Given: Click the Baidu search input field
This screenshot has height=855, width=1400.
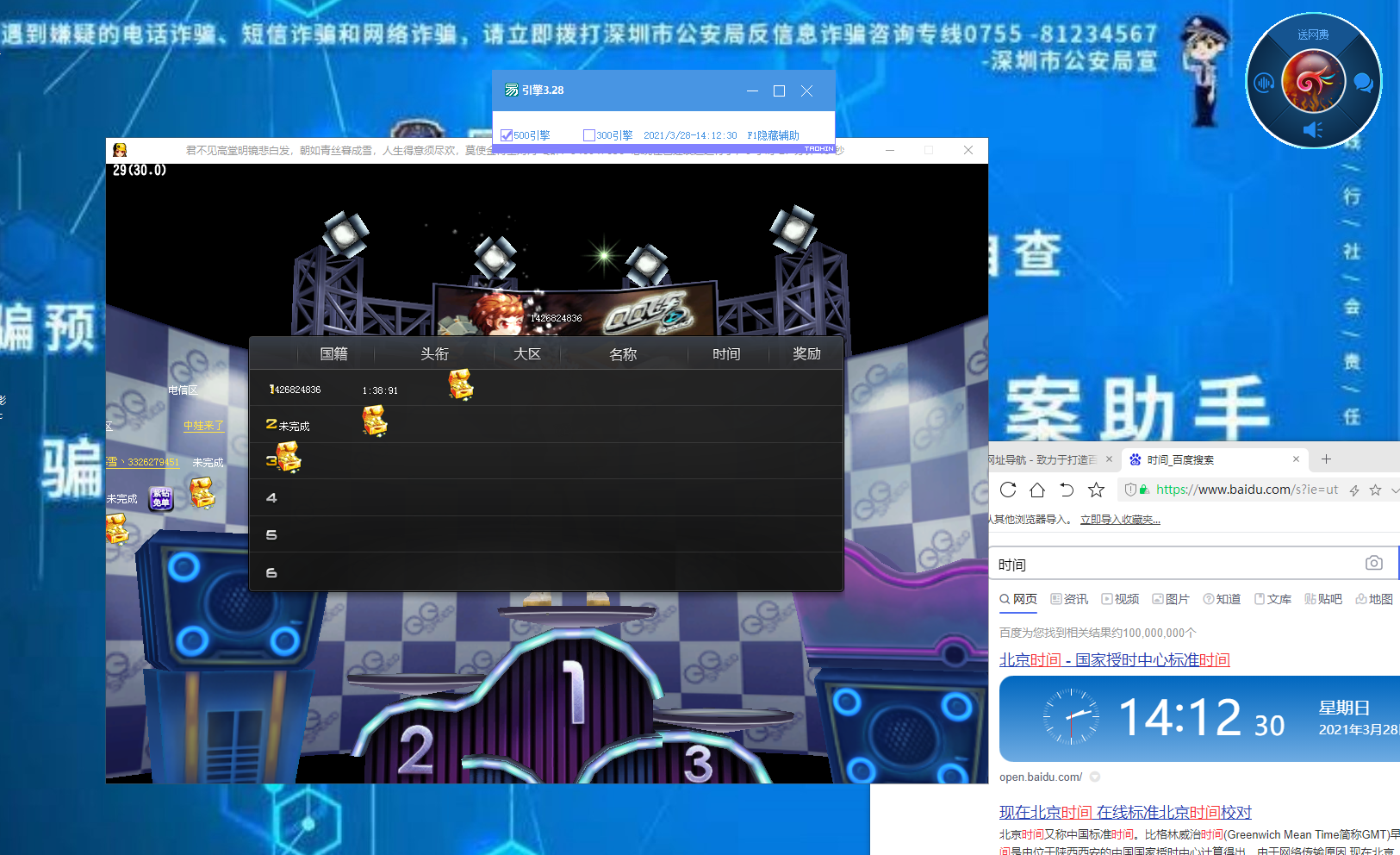Looking at the screenshot, I should coord(1172,565).
